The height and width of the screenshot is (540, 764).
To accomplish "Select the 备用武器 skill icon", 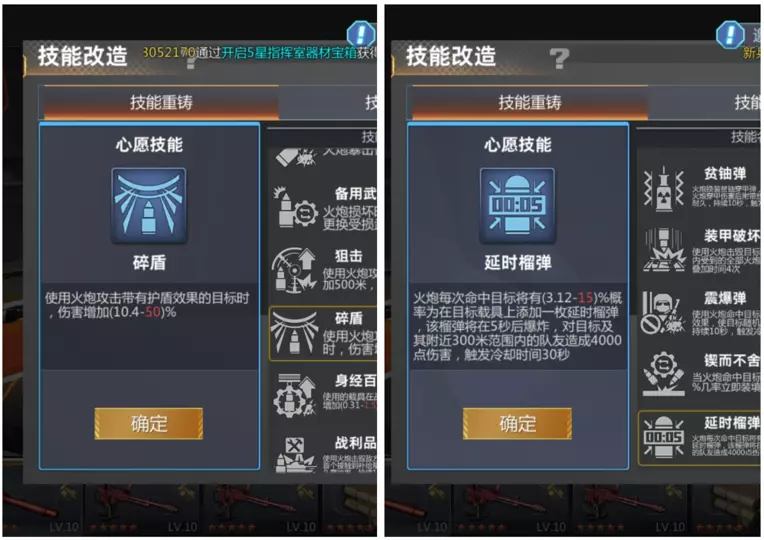I will pyautogui.click(x=294, y=208).
